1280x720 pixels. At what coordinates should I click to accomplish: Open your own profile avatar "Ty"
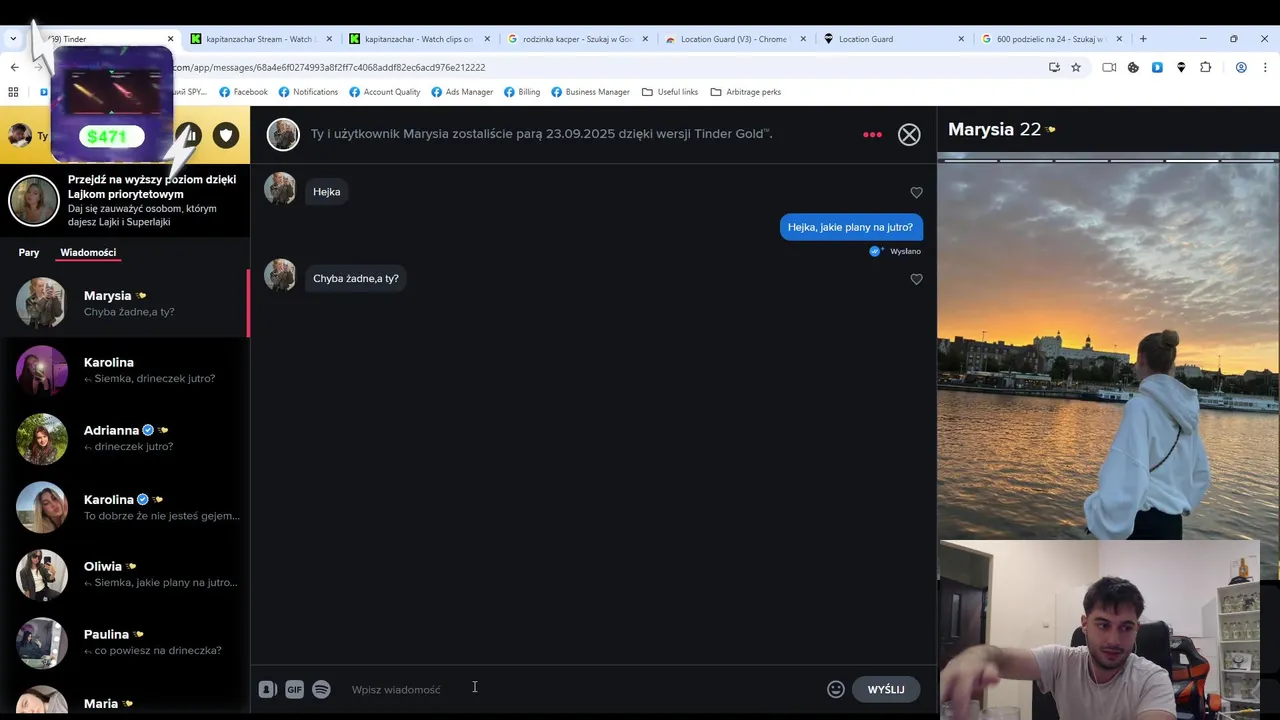(x=20, y=135)
